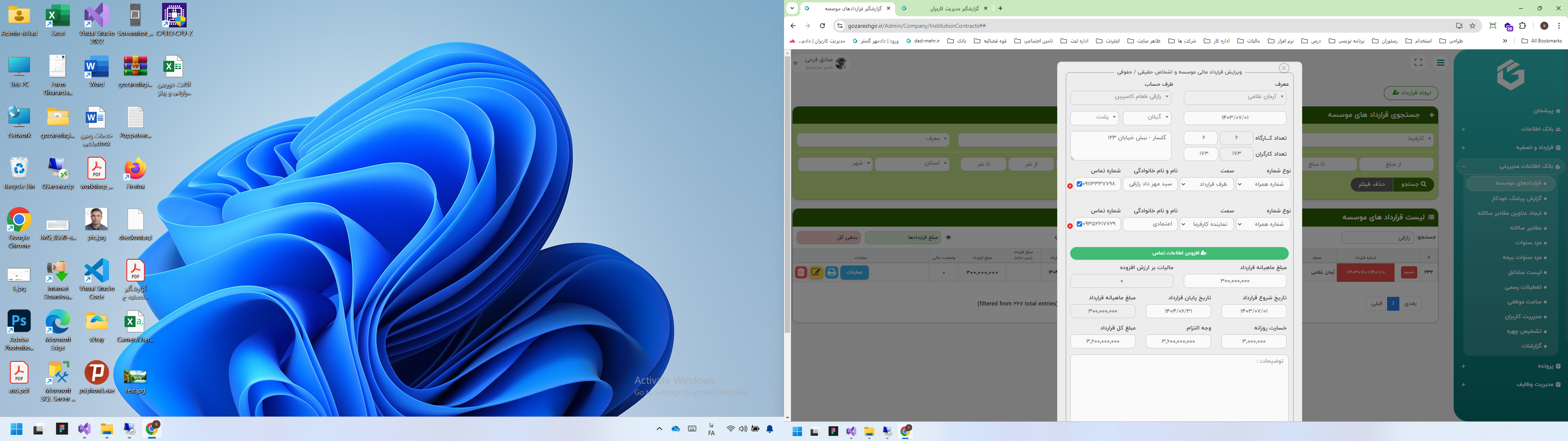Close the contract edit dialog with X icon
This screenshot has width=1568, height=441.
[x=1284, y=68]
